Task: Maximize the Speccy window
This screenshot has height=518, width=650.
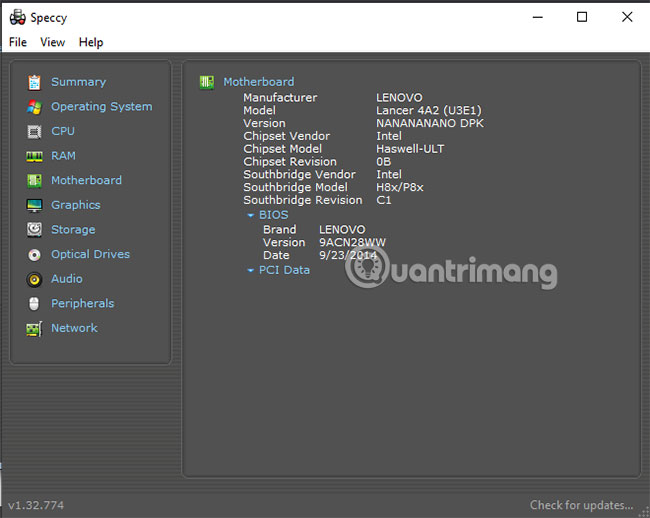Action: [582, 17]
